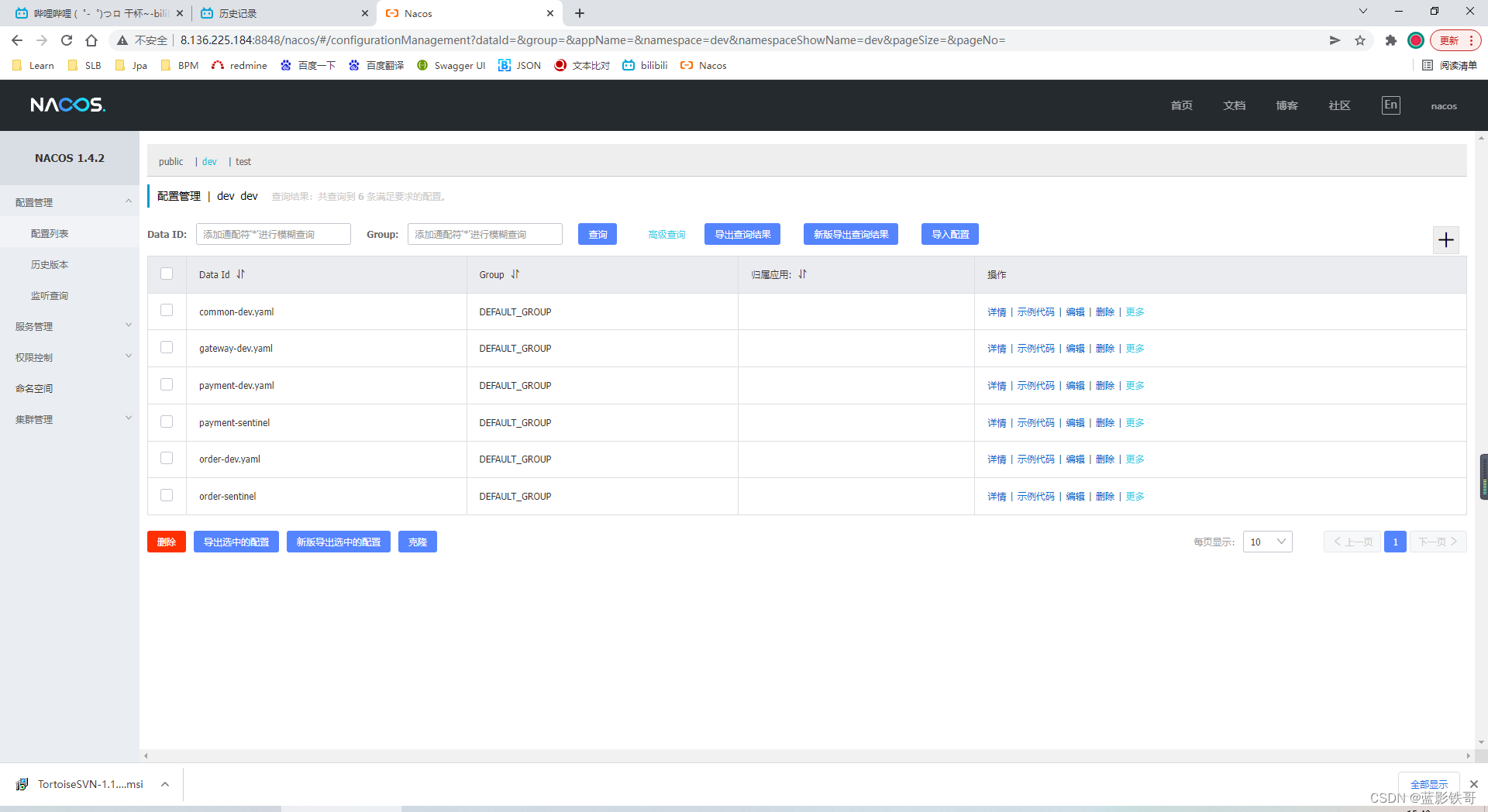The height and width of the screenshot is (812, 1488).
Task: Tick the select-all checkbox in the table header
Action: click(x=167, y=274)
